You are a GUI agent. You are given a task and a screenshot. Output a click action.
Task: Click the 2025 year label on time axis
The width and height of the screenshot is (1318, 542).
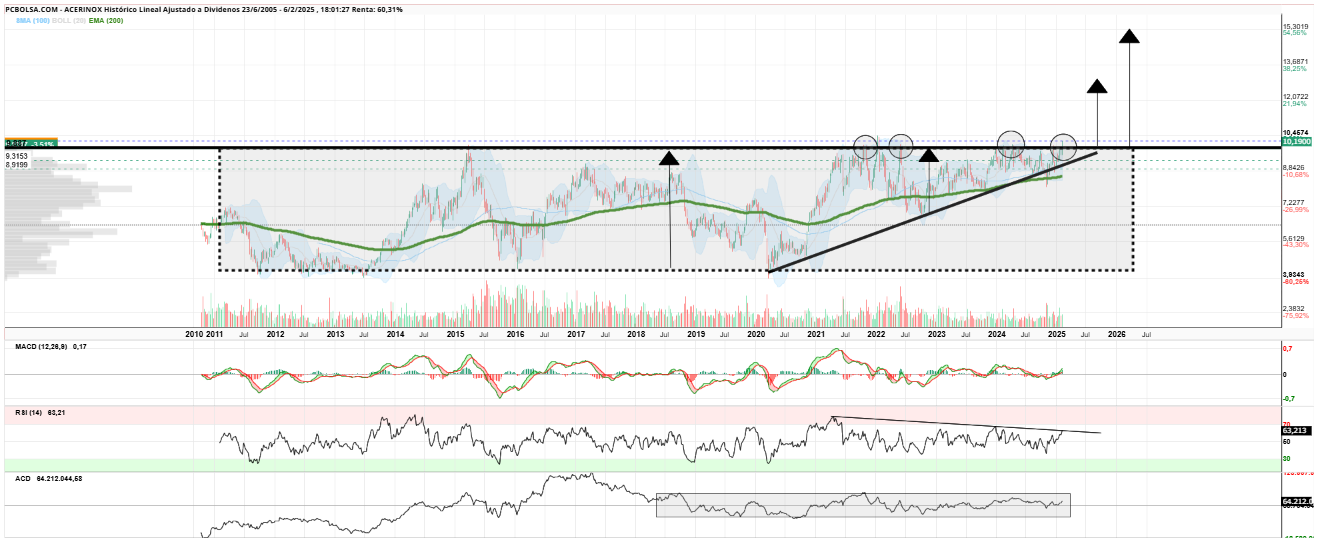(1057, 334)
